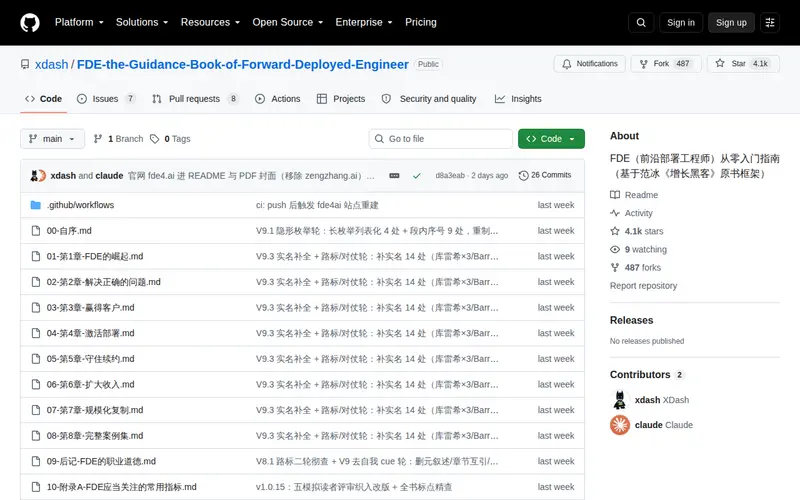
Task: Open the Projects tab
Action: click(341, 99)
